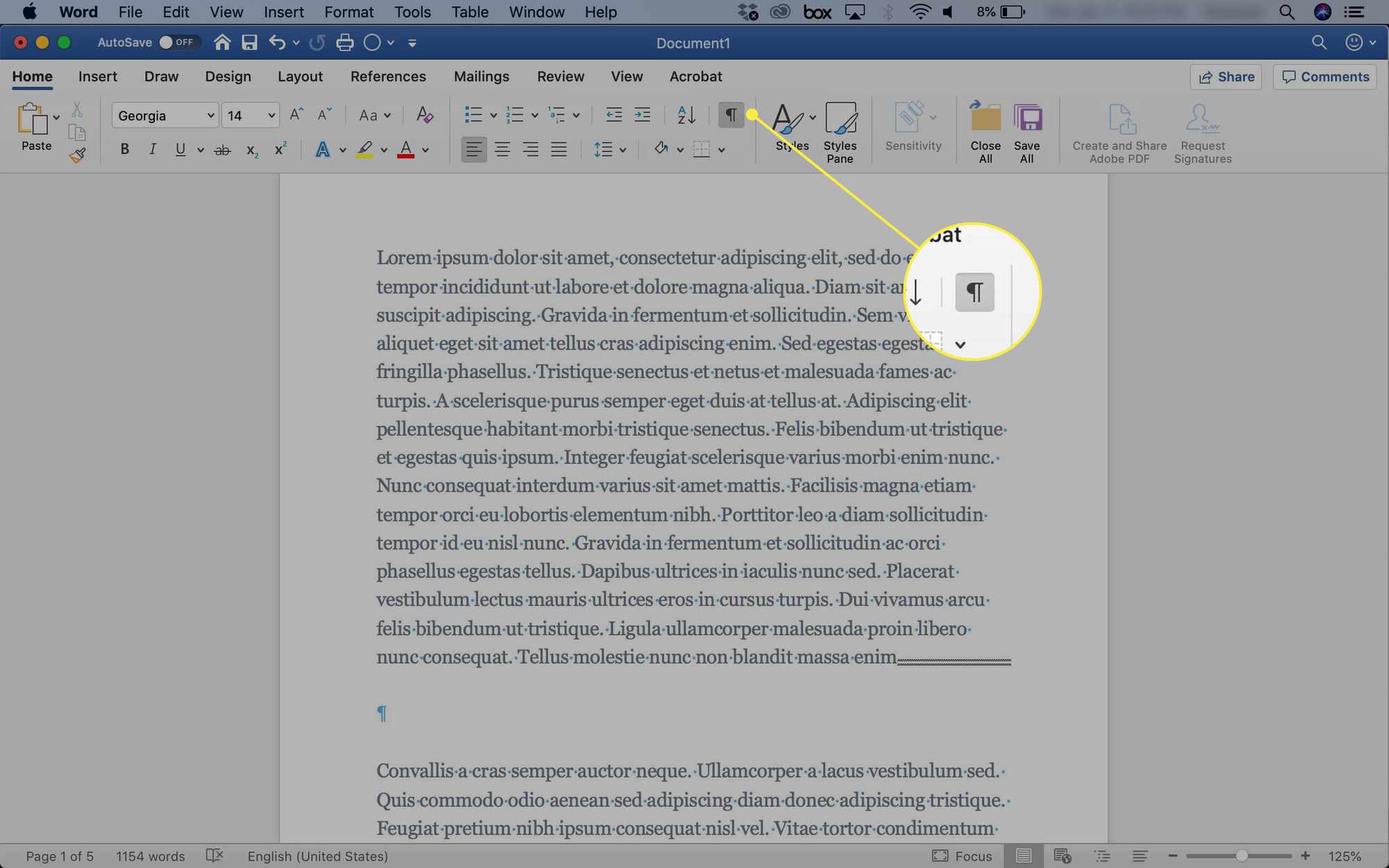Click the word count in status bar
Screen dimensions: 1389x868
pyautogui.click(x=149, y=855)
